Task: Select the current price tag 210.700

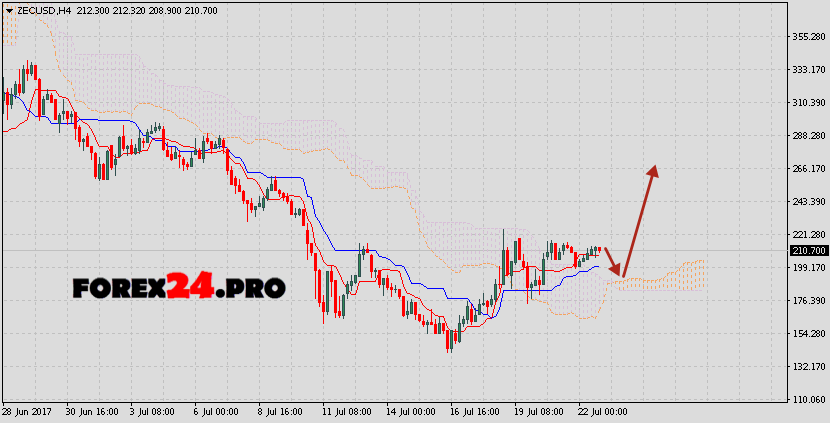Action: (x=808, y=251)
